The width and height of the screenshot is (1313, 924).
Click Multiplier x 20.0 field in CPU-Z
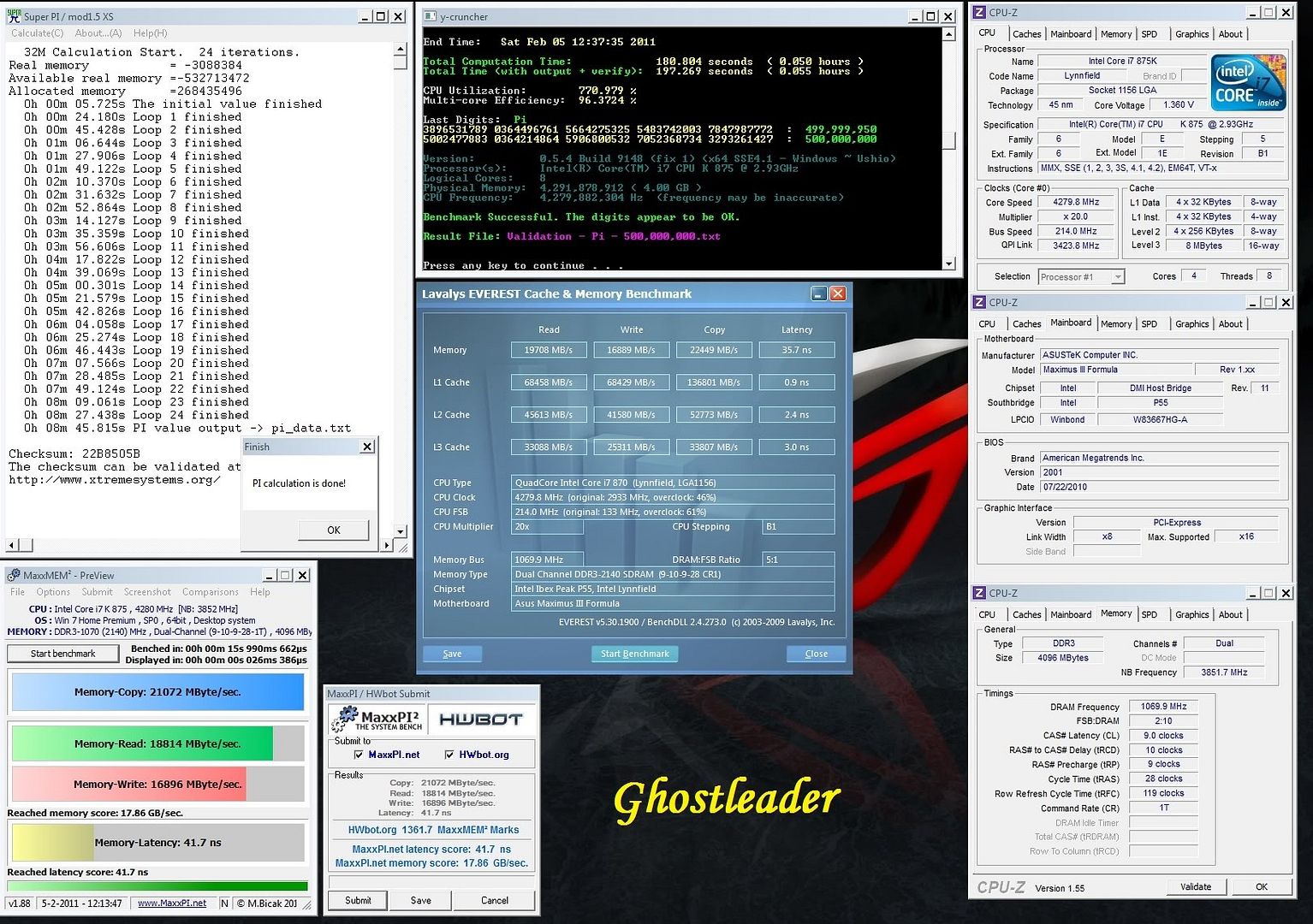click(1074, 217)
